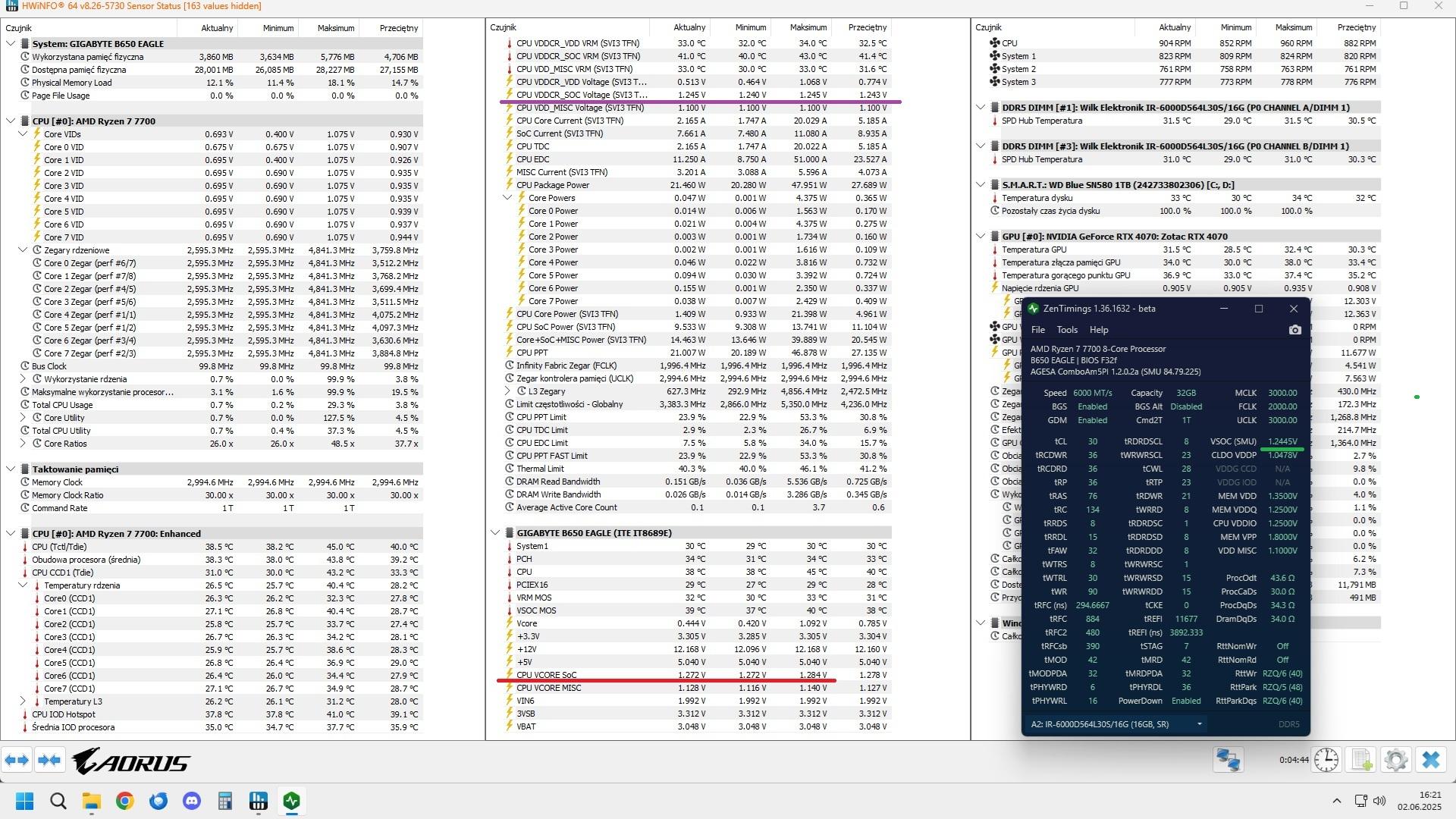This screenshot has width=1456, height=819.
Task: Open Discord from the taskbar
Action: (x=192, y=801)
